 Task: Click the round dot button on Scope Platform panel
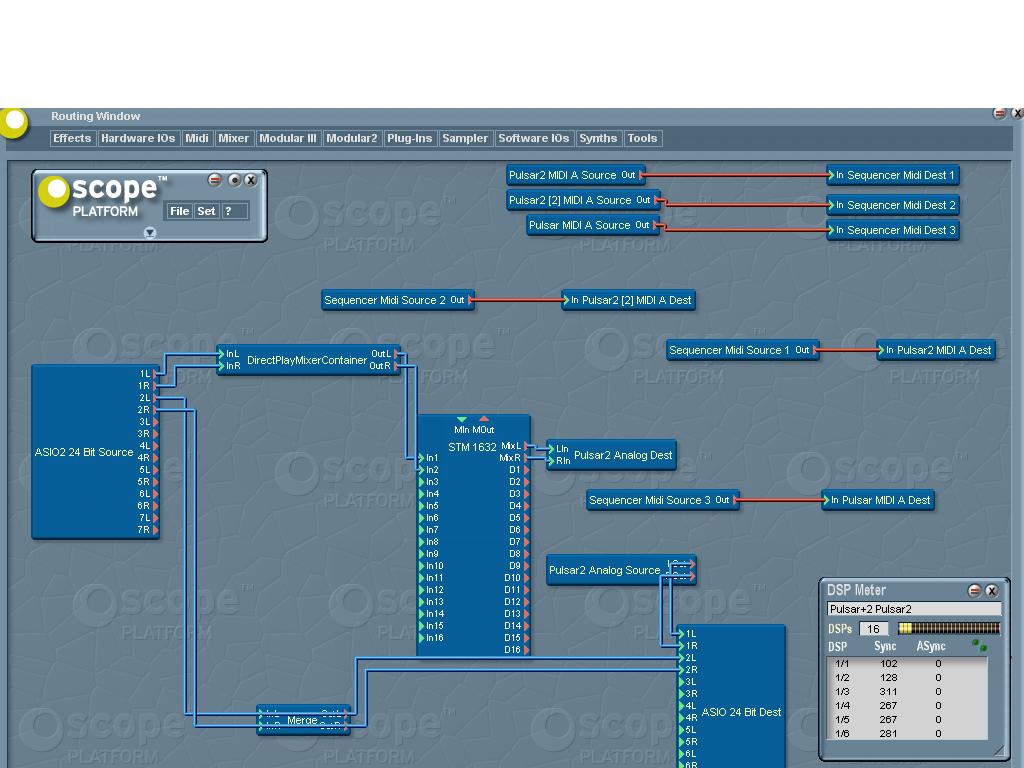click(234, 180)
